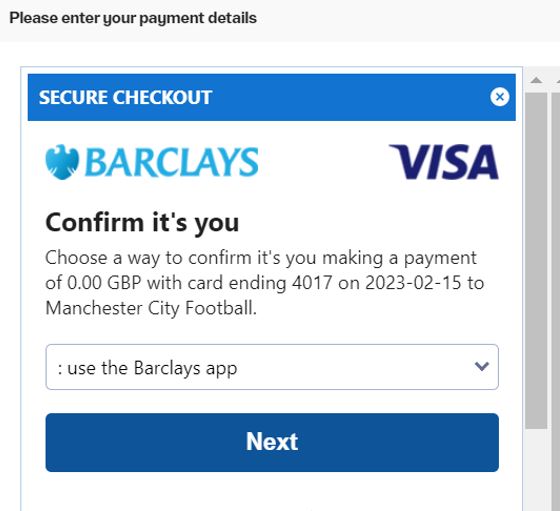560x511 pixels.
Task: Click the dropdown chevron arrow
Action: coord(481,366)
